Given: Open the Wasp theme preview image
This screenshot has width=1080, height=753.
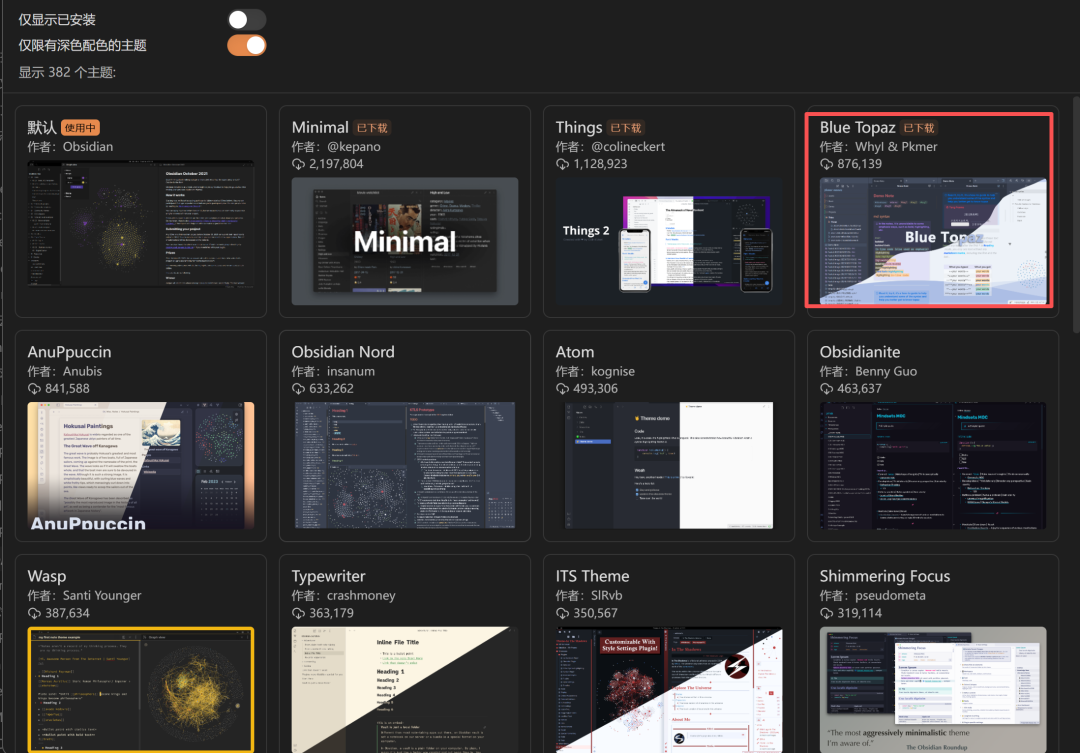Looking at the screenshot, I should pos(141,690).
